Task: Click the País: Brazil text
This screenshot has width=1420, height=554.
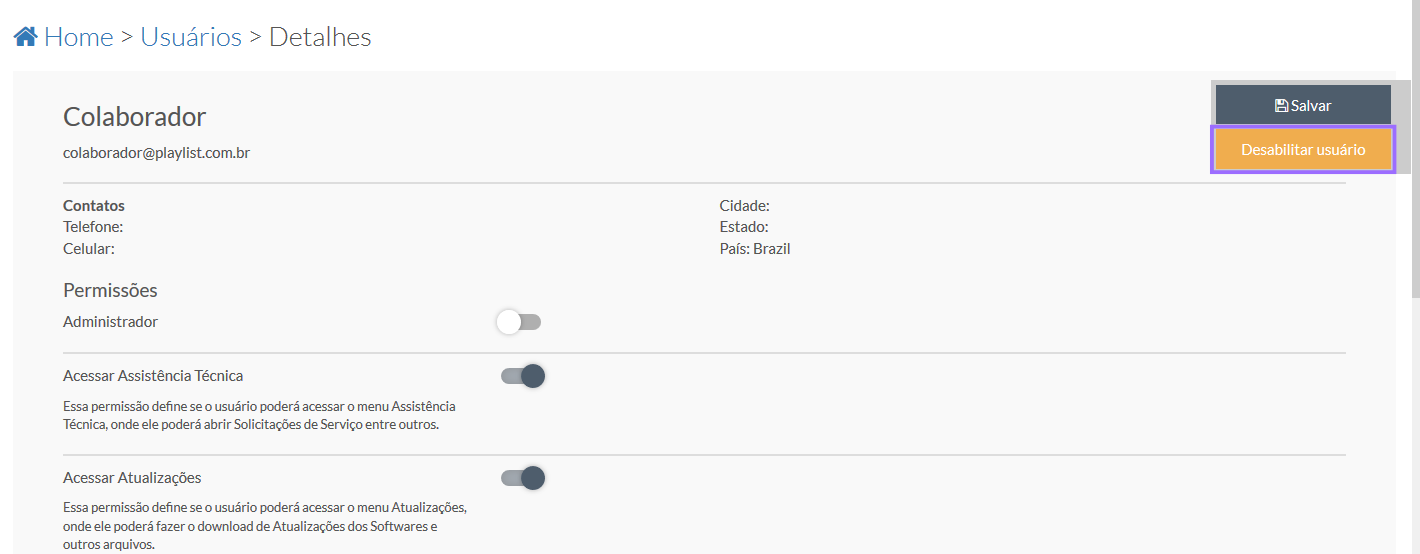Action: click(x=755, y=248)
